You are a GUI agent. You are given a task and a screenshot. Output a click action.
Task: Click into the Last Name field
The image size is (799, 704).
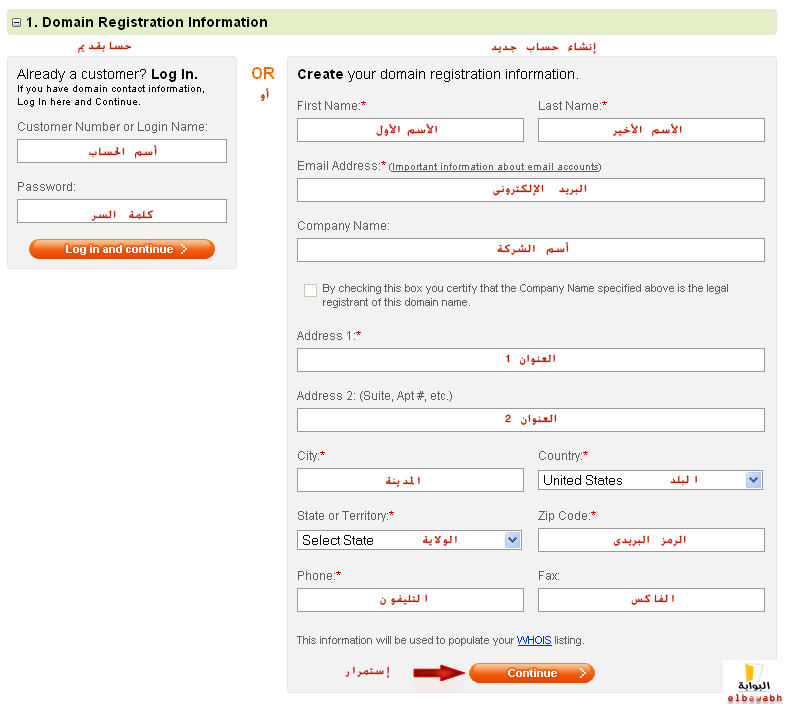pos(651,130)
